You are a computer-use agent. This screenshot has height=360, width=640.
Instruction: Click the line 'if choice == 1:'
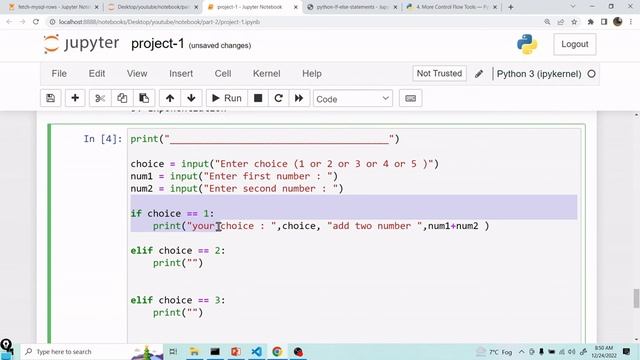pyautogui.click(x=172, y=213)
